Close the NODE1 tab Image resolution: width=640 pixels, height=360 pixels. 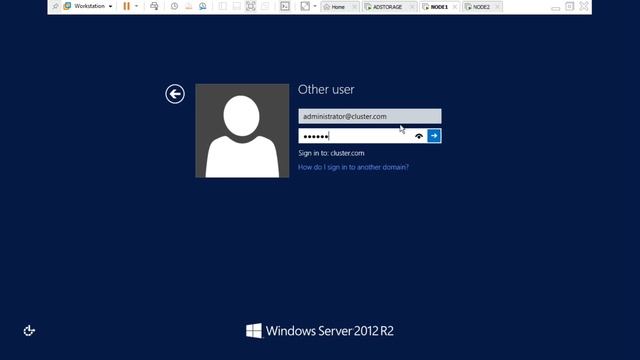[x=455, y=7]
